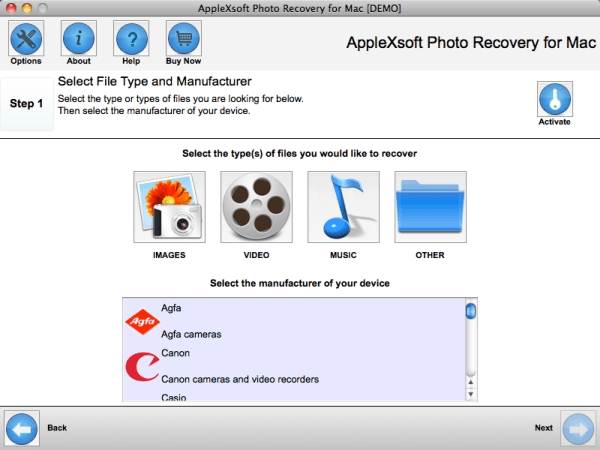This screenshot has width=600, height=450.
Task: Open the Options wrench icon
Action: (26, 38)
